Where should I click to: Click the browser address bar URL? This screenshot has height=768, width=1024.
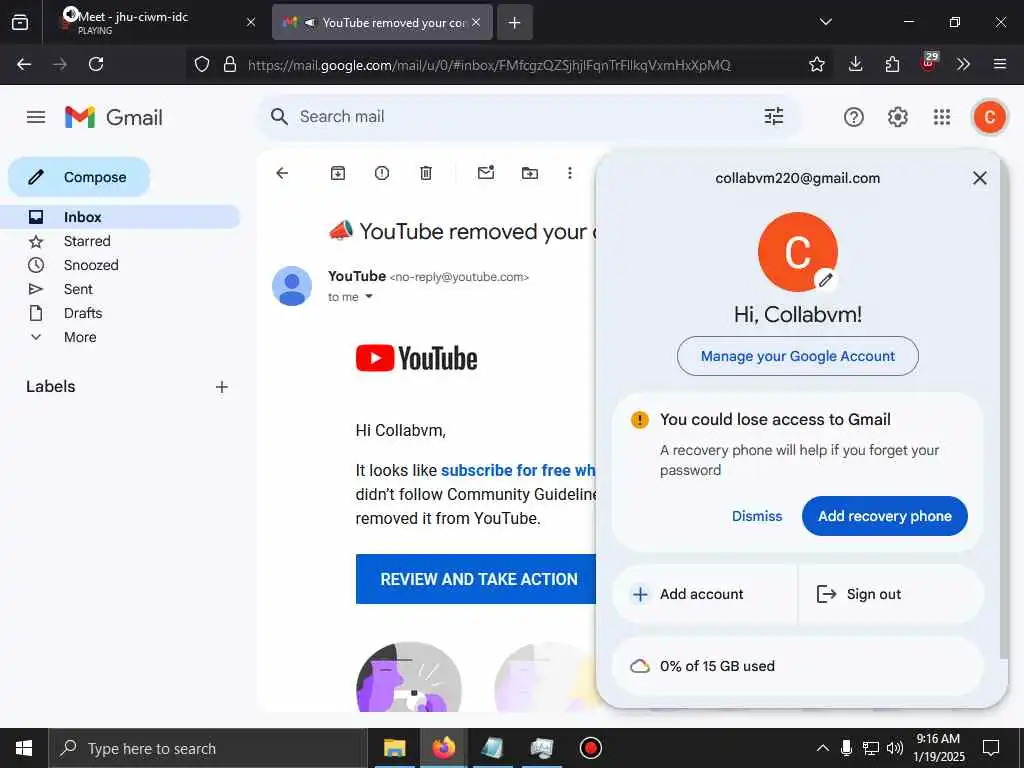click(488, 65)
